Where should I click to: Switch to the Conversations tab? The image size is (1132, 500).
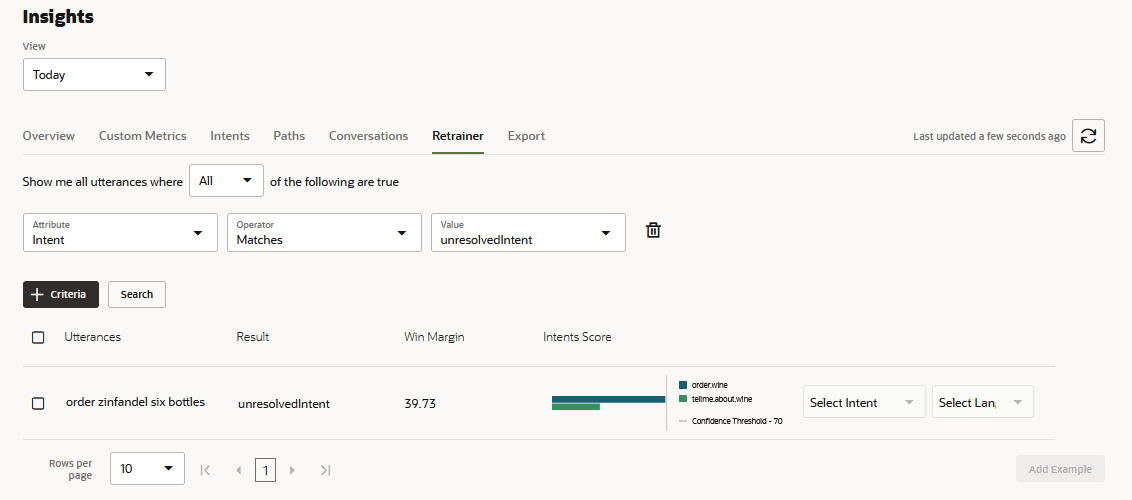[368, 136]
